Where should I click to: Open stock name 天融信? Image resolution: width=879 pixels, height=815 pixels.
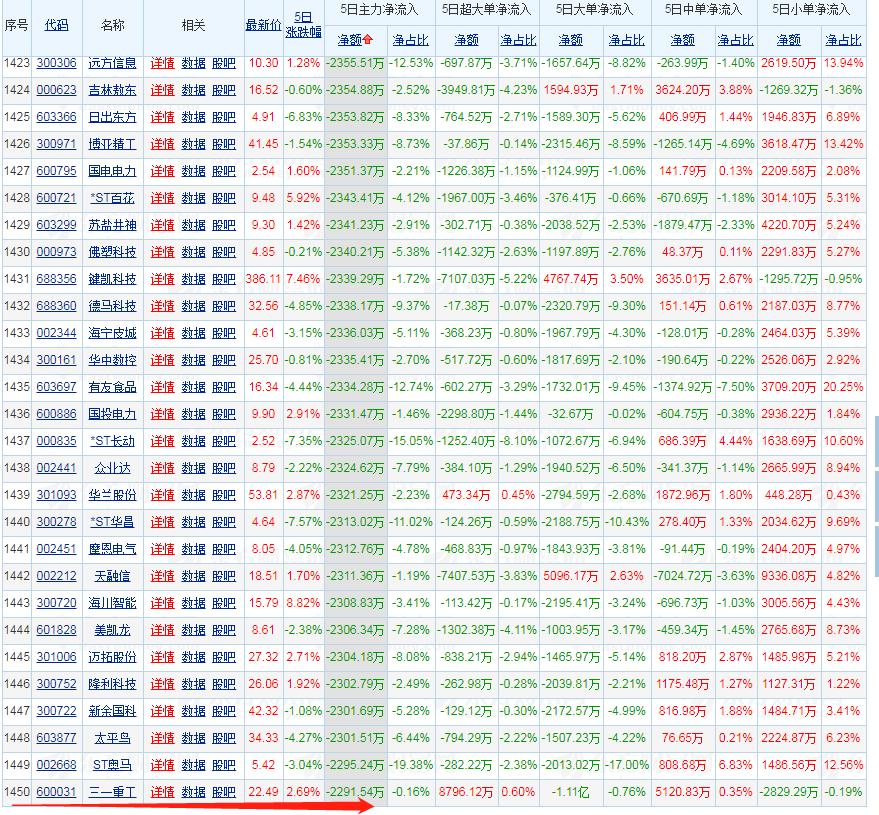112,576
